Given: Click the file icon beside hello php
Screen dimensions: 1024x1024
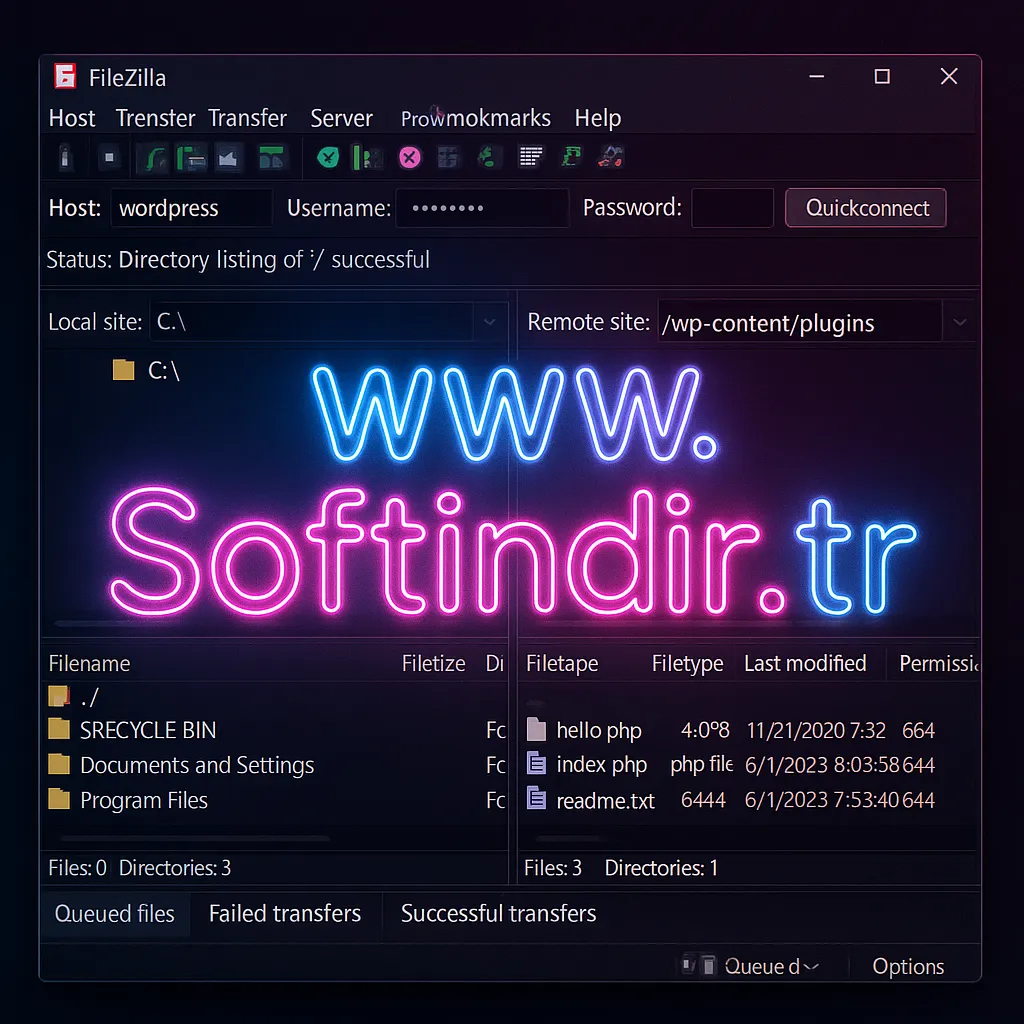Looking at the screenshot, I should point(536,729).
